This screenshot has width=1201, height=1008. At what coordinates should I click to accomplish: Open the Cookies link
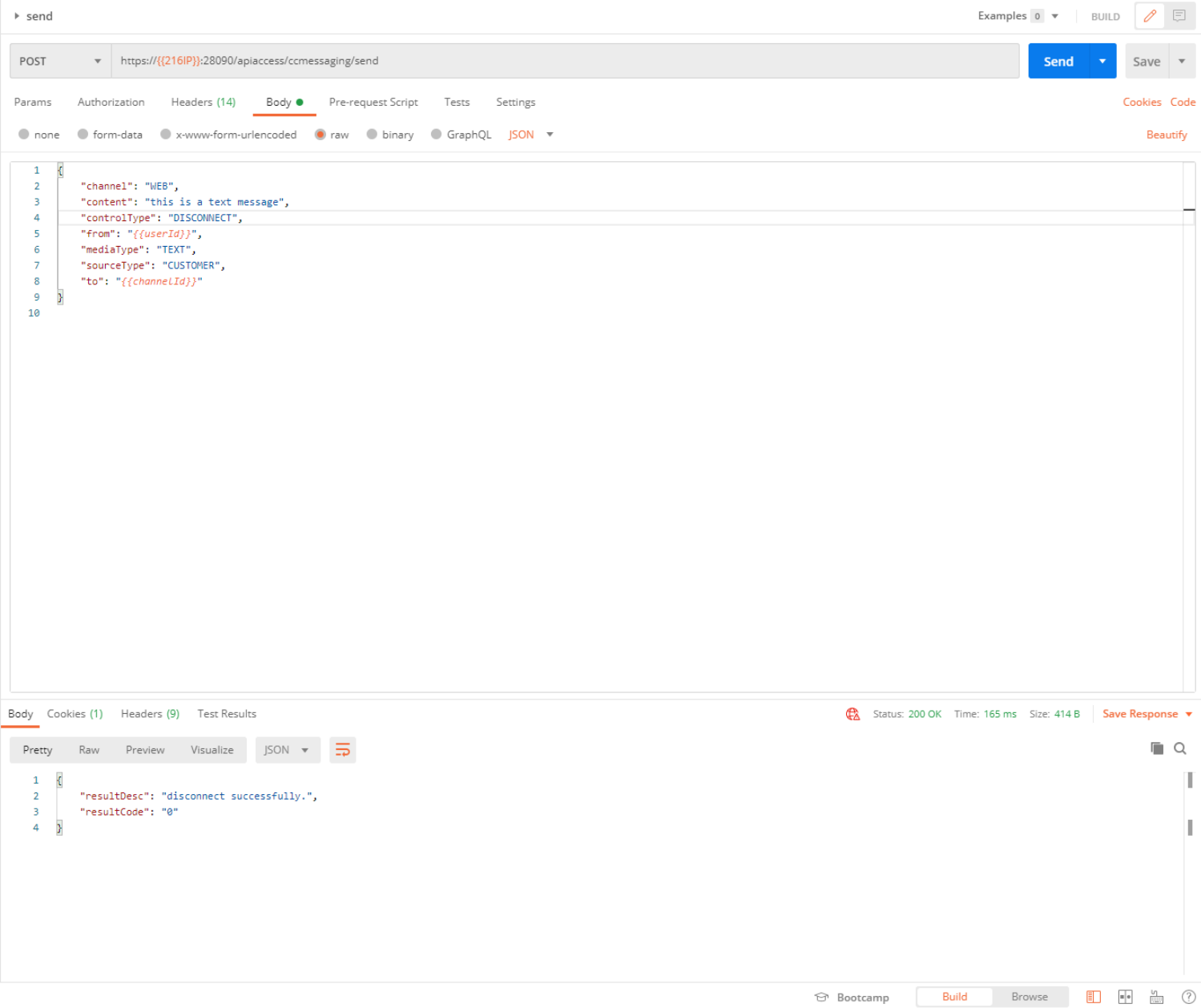coord(1142,102)
